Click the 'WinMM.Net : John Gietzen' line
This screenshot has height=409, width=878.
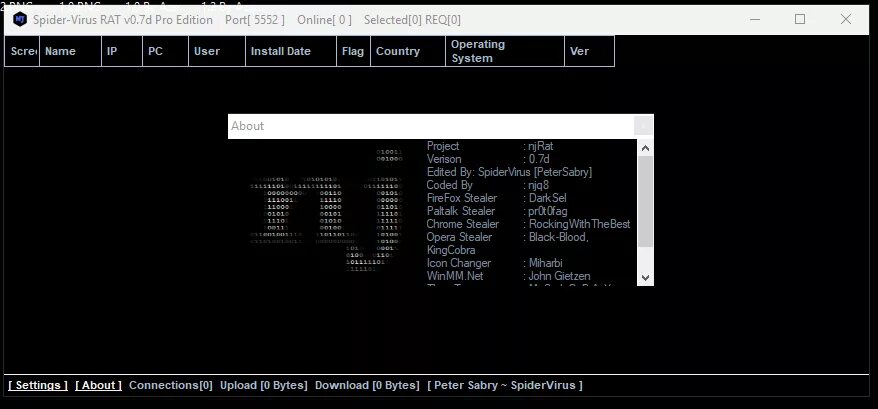pyautogui.click(x=508, y=276)
